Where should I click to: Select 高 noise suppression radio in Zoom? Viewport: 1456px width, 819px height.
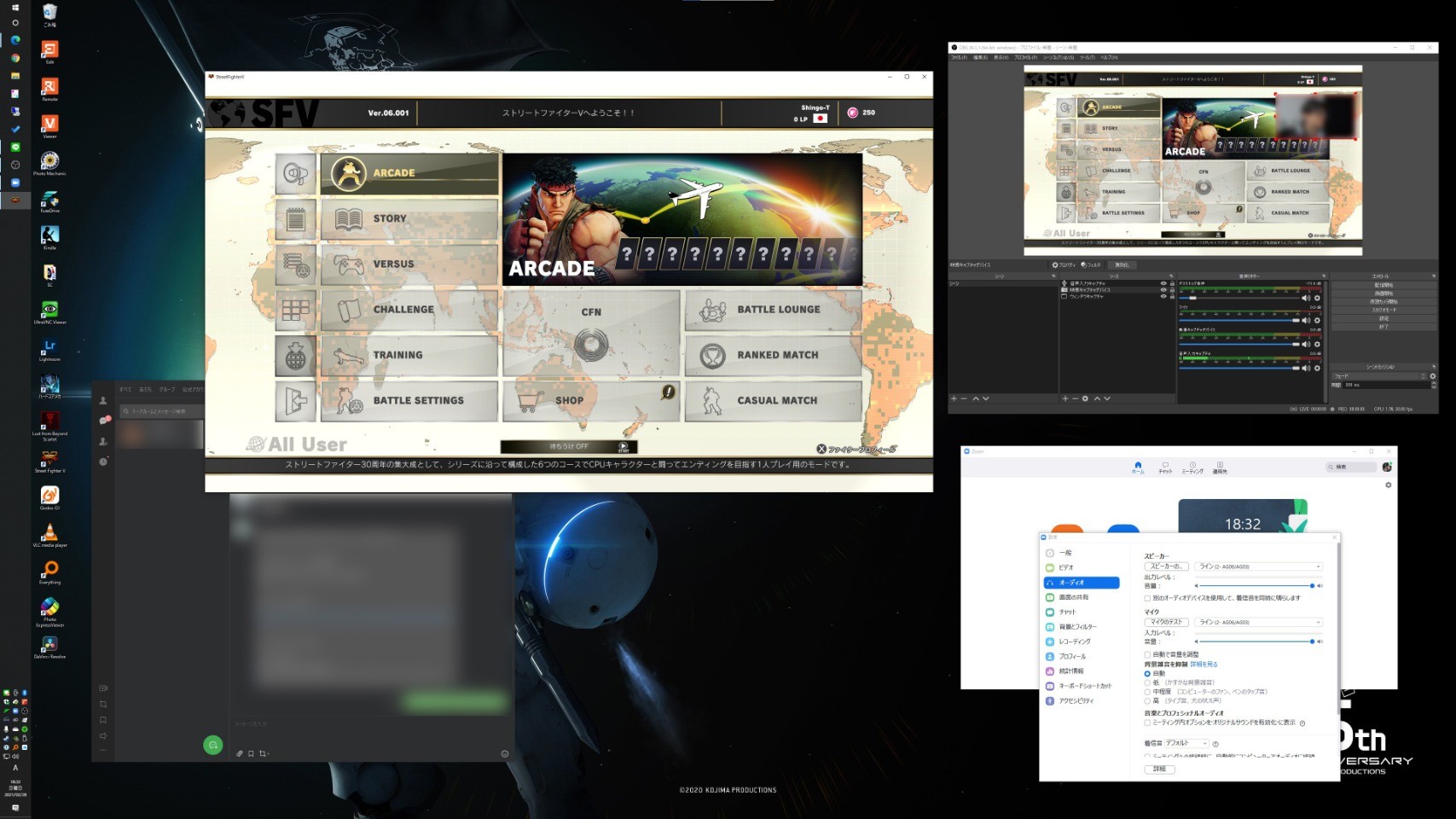(1147, 700)
